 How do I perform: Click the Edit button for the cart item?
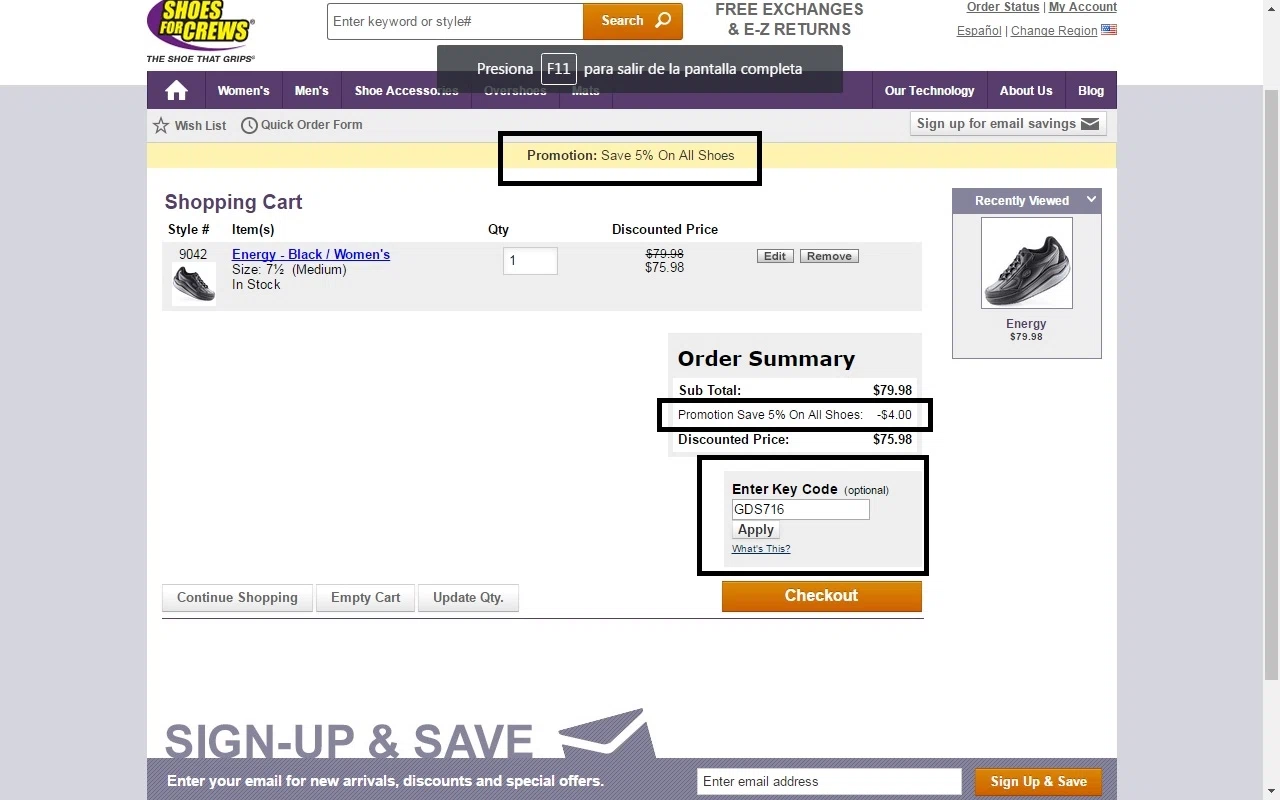coord(775,256)
